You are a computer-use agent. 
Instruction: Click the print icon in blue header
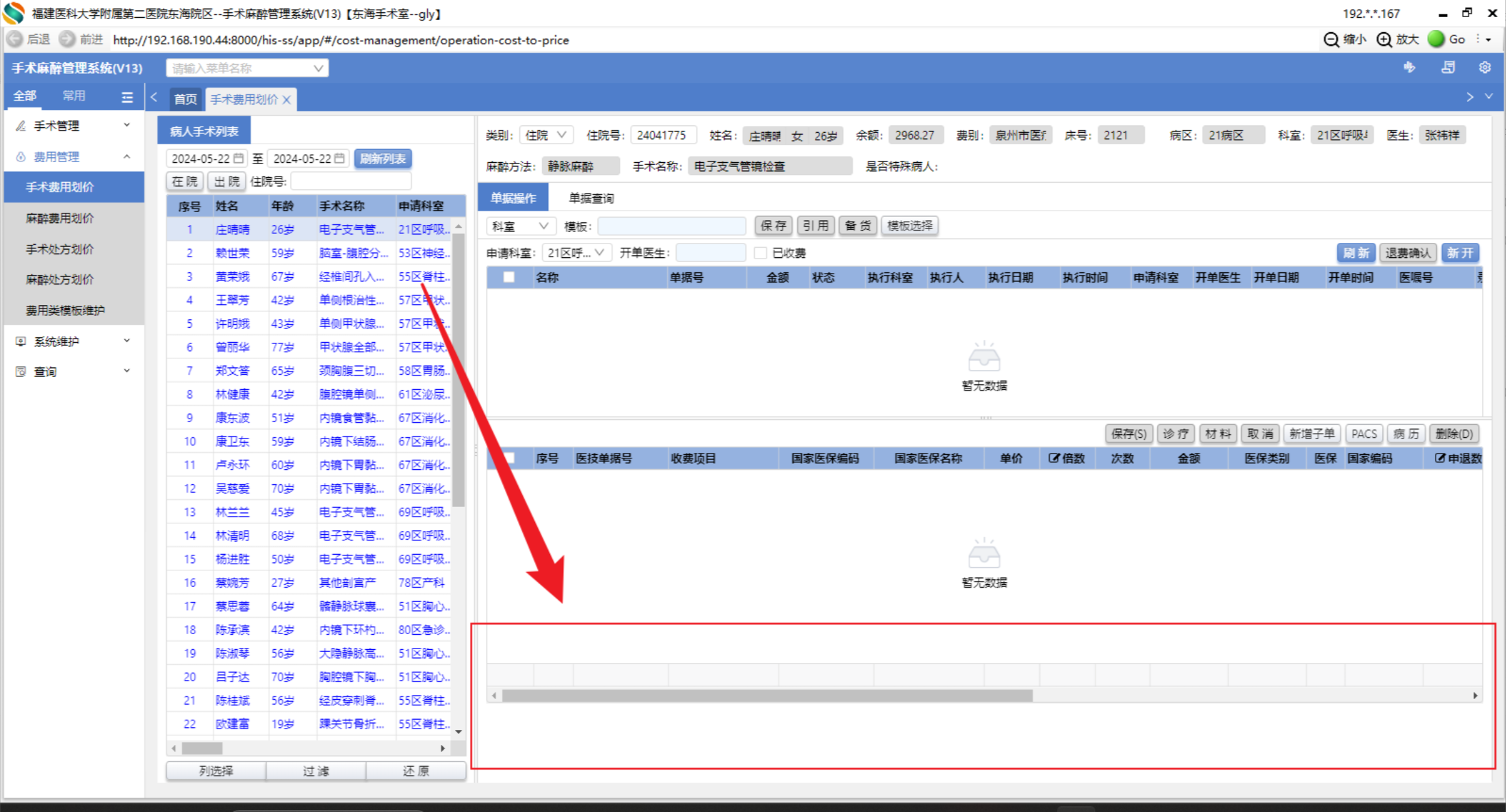1448,68
